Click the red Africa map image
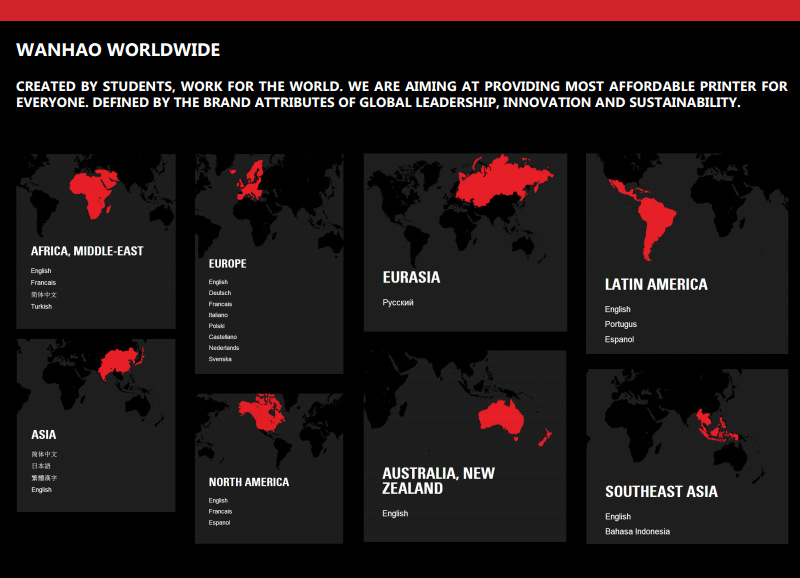Viewport: 800px width, 578px height. point(94,193)
